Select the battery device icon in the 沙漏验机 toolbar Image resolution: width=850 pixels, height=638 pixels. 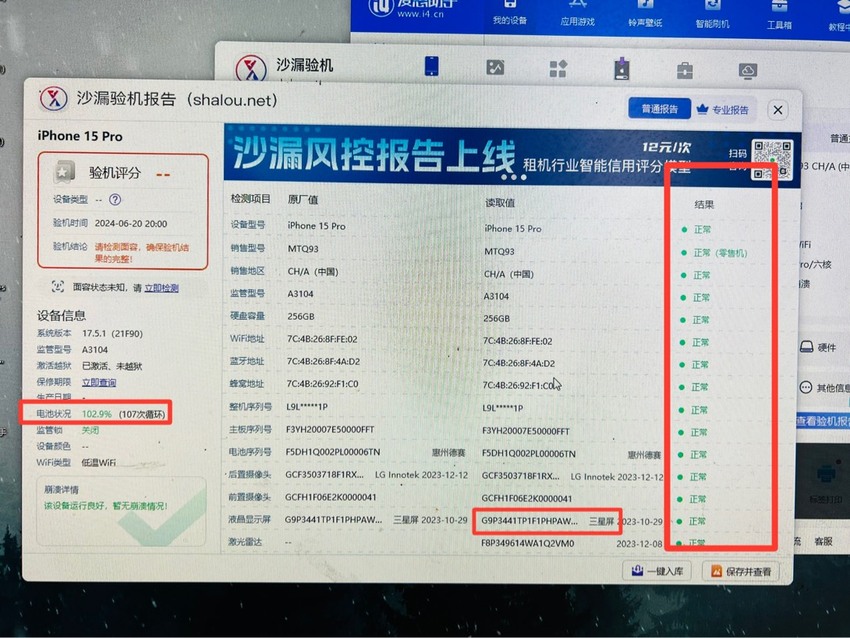tap(621, 69)
